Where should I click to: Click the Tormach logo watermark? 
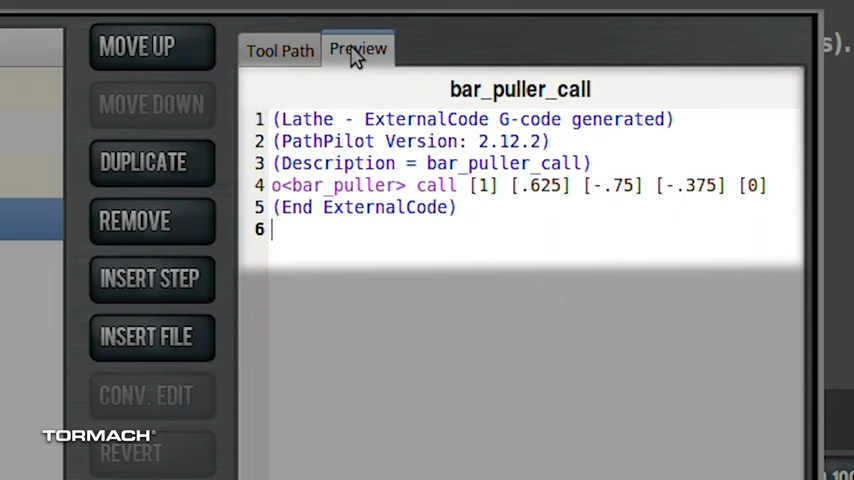click(x=98, y=435)
